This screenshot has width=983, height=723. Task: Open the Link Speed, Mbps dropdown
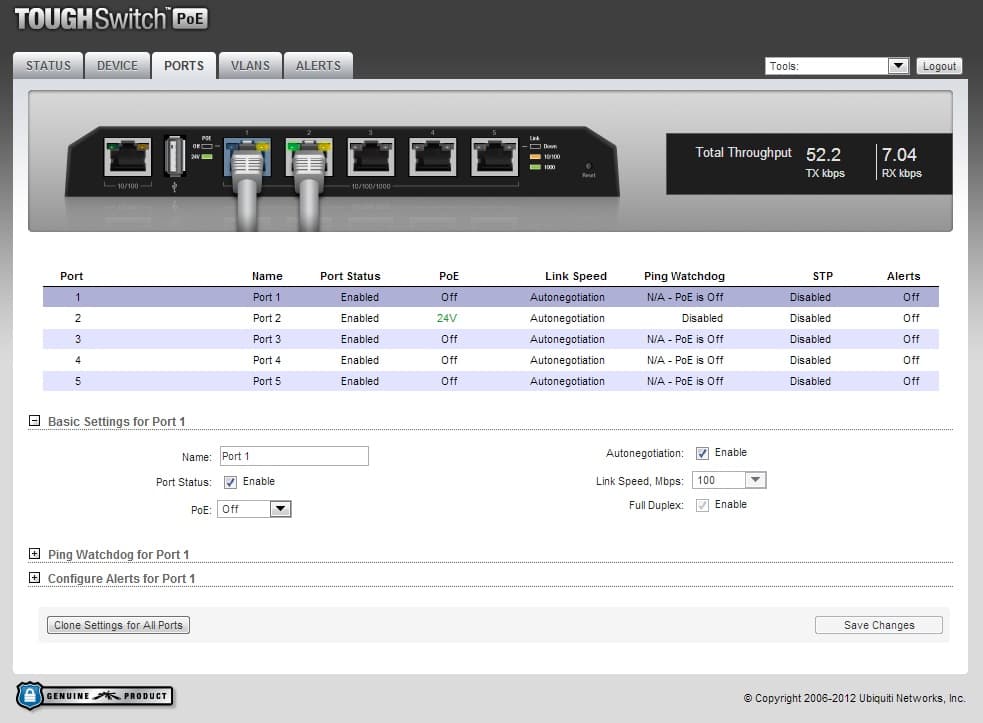click(x=729, y=480)
